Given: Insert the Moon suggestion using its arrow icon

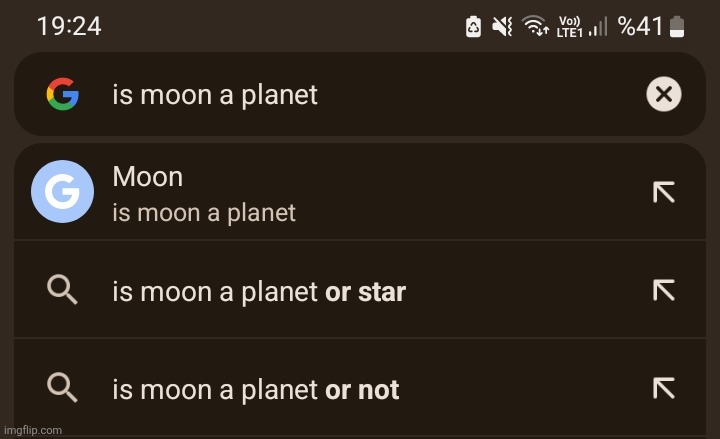Looking at the screenshot, I should pyautogui.click(x=663, y=192).
